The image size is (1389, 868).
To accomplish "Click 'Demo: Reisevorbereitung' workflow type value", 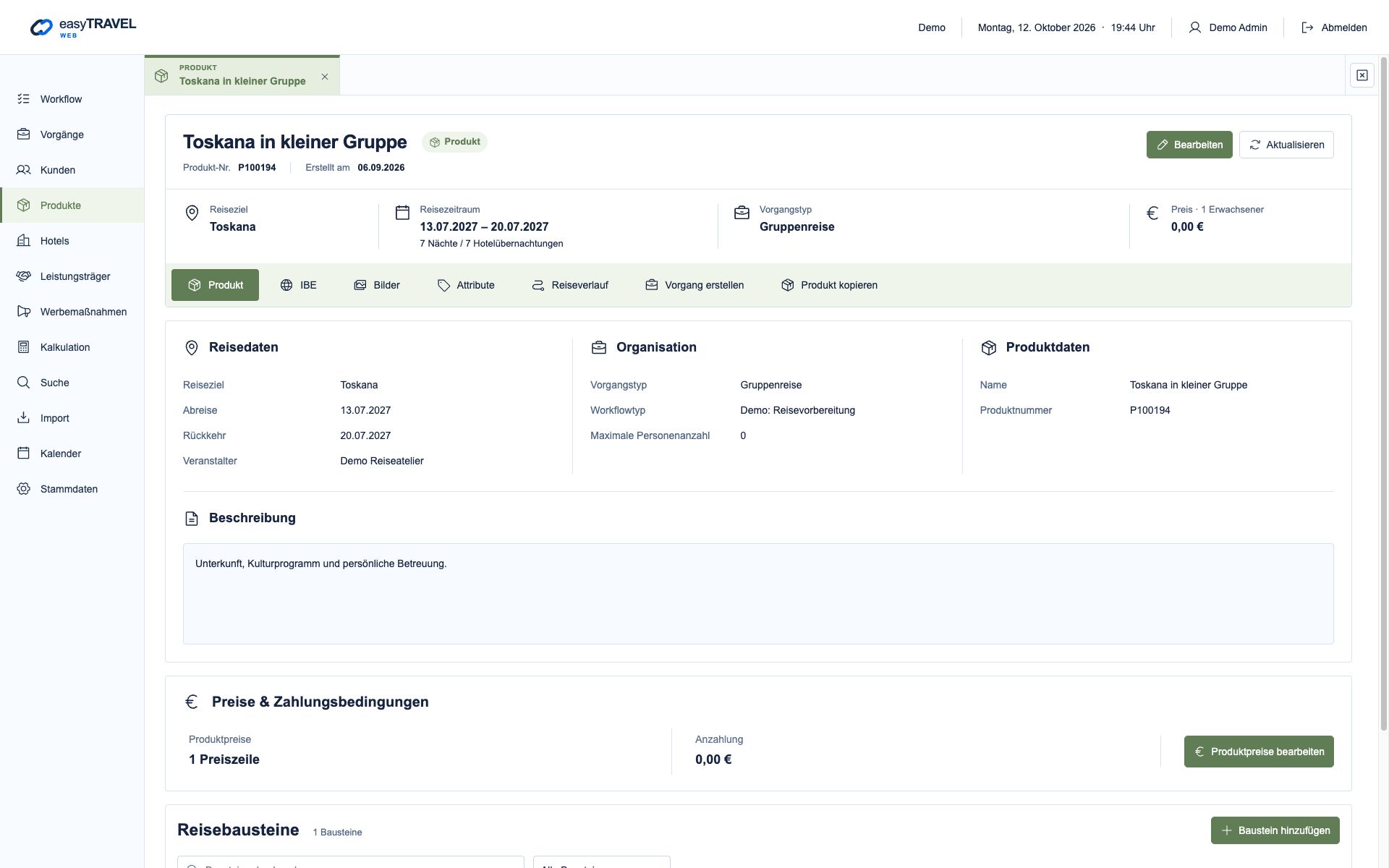I will (797, 410).
